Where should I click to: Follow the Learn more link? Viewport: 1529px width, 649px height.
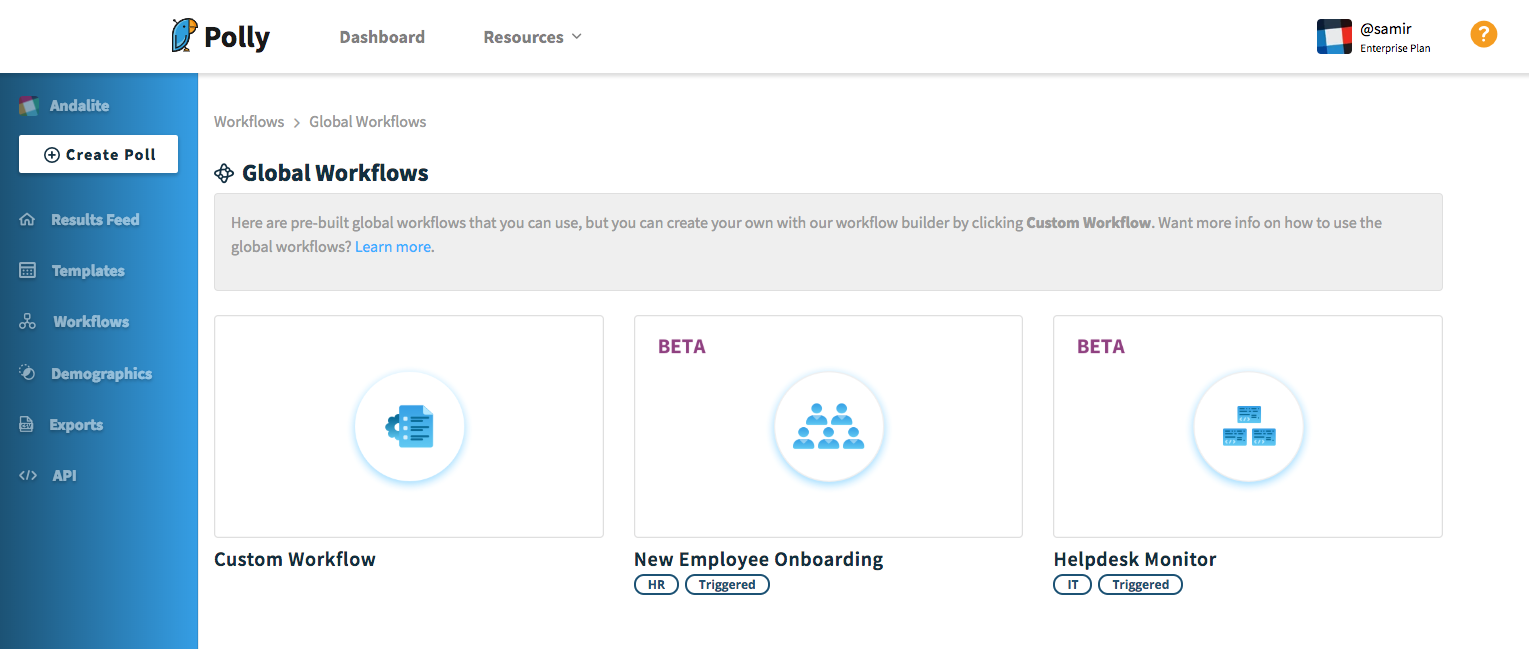(x=393, y=247)
